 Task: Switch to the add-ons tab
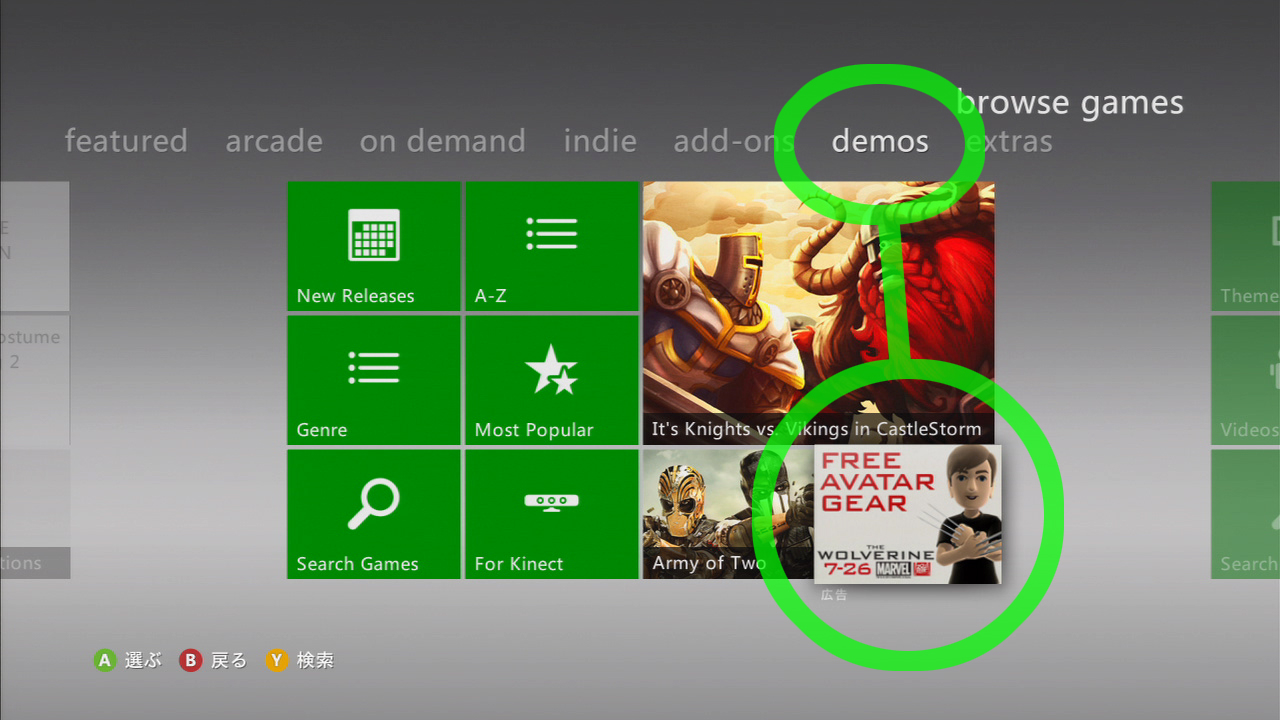click(734, 141)
